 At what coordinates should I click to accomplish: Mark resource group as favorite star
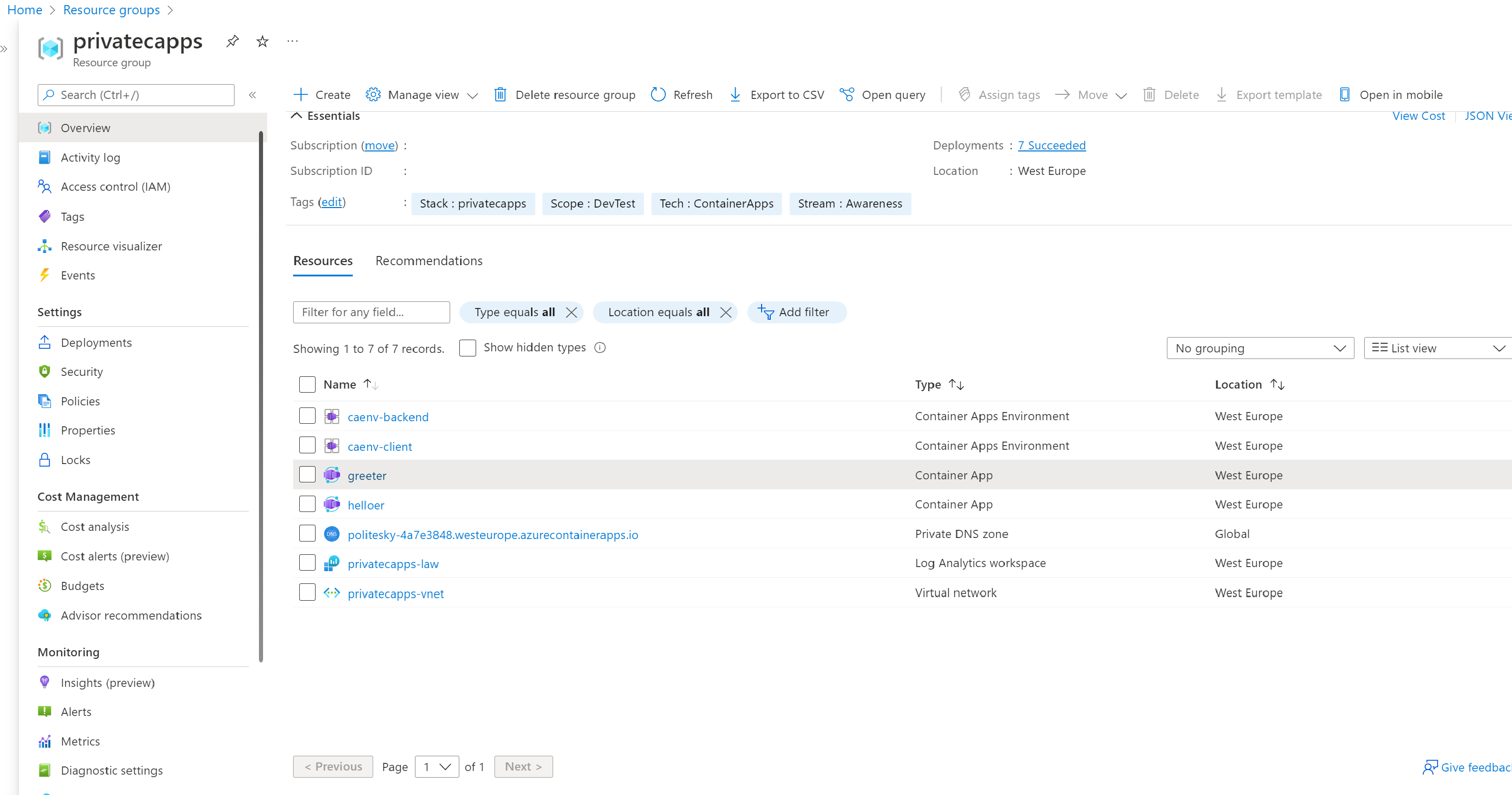[x=263, y=41]
